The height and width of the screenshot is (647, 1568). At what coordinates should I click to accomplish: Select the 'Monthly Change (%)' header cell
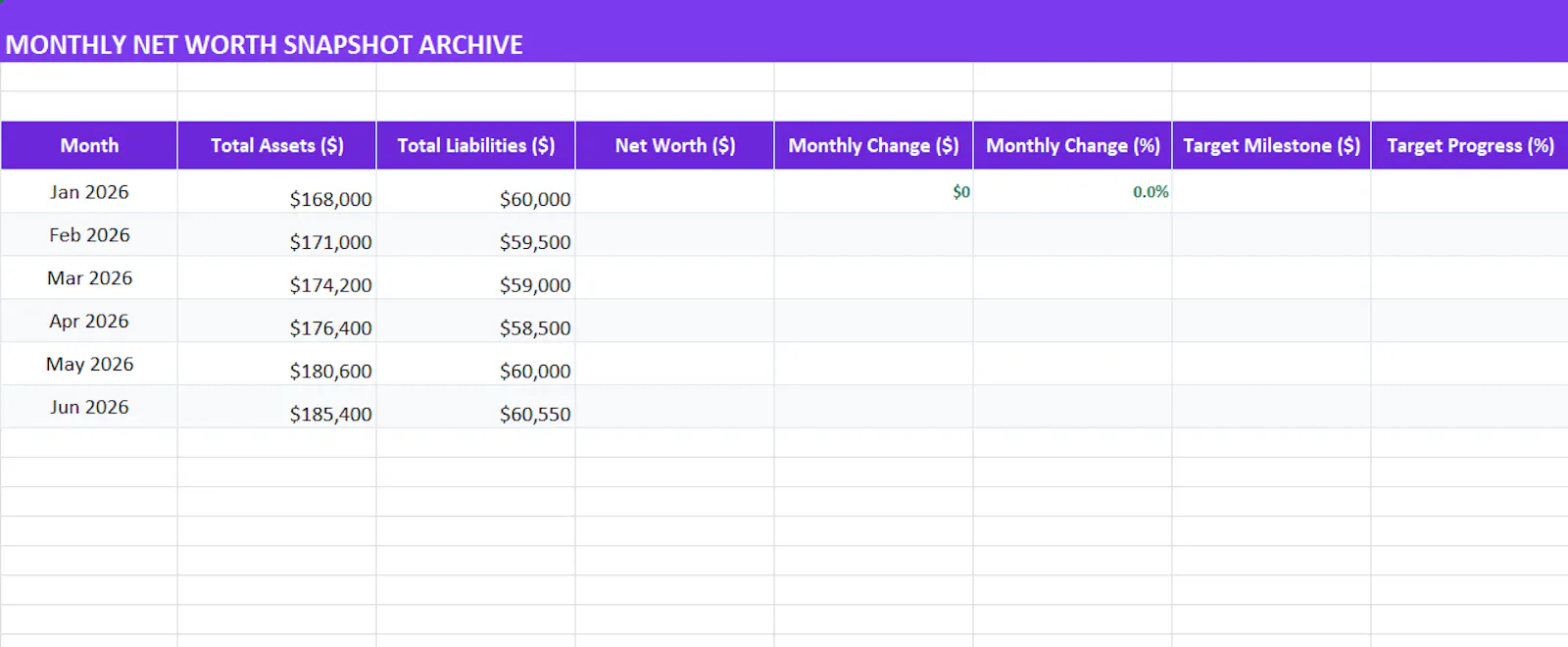coord(1073,145)
